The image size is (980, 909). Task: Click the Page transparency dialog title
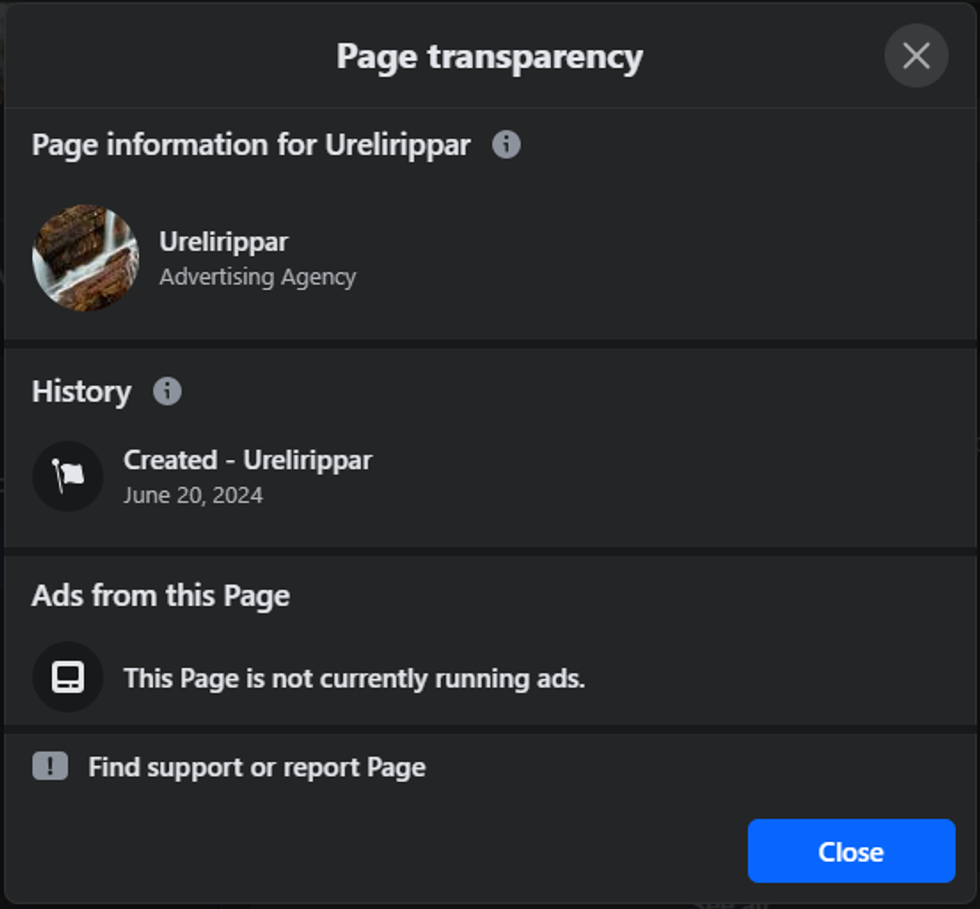[489, 56]
